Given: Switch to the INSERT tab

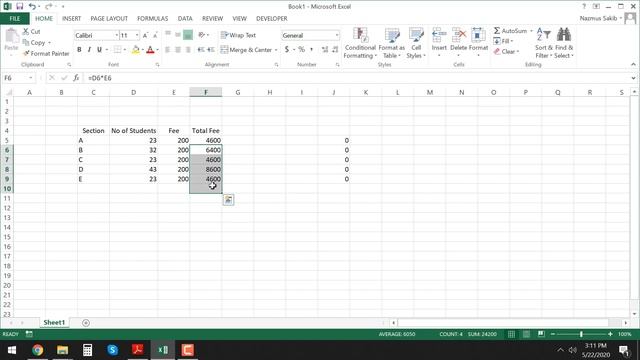Looking at the screenshot, I should coord(71,19).
